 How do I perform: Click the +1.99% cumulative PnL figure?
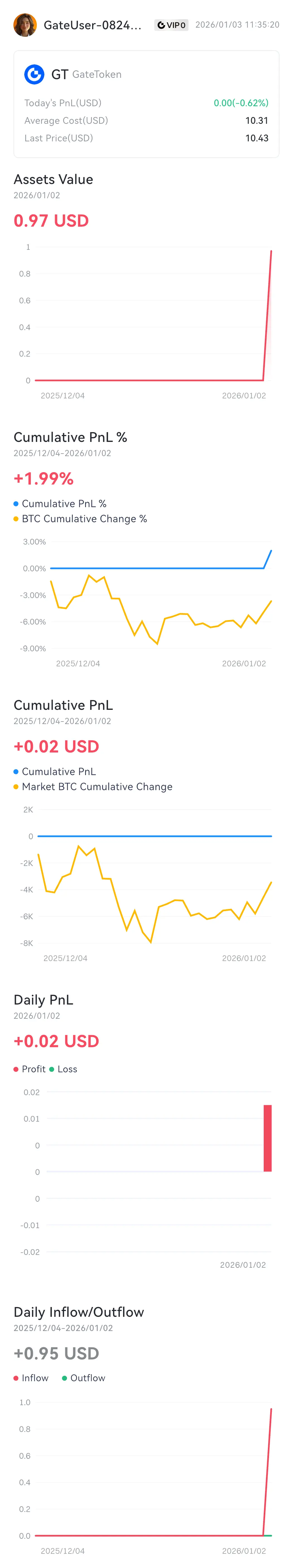(x=43, y=478)
